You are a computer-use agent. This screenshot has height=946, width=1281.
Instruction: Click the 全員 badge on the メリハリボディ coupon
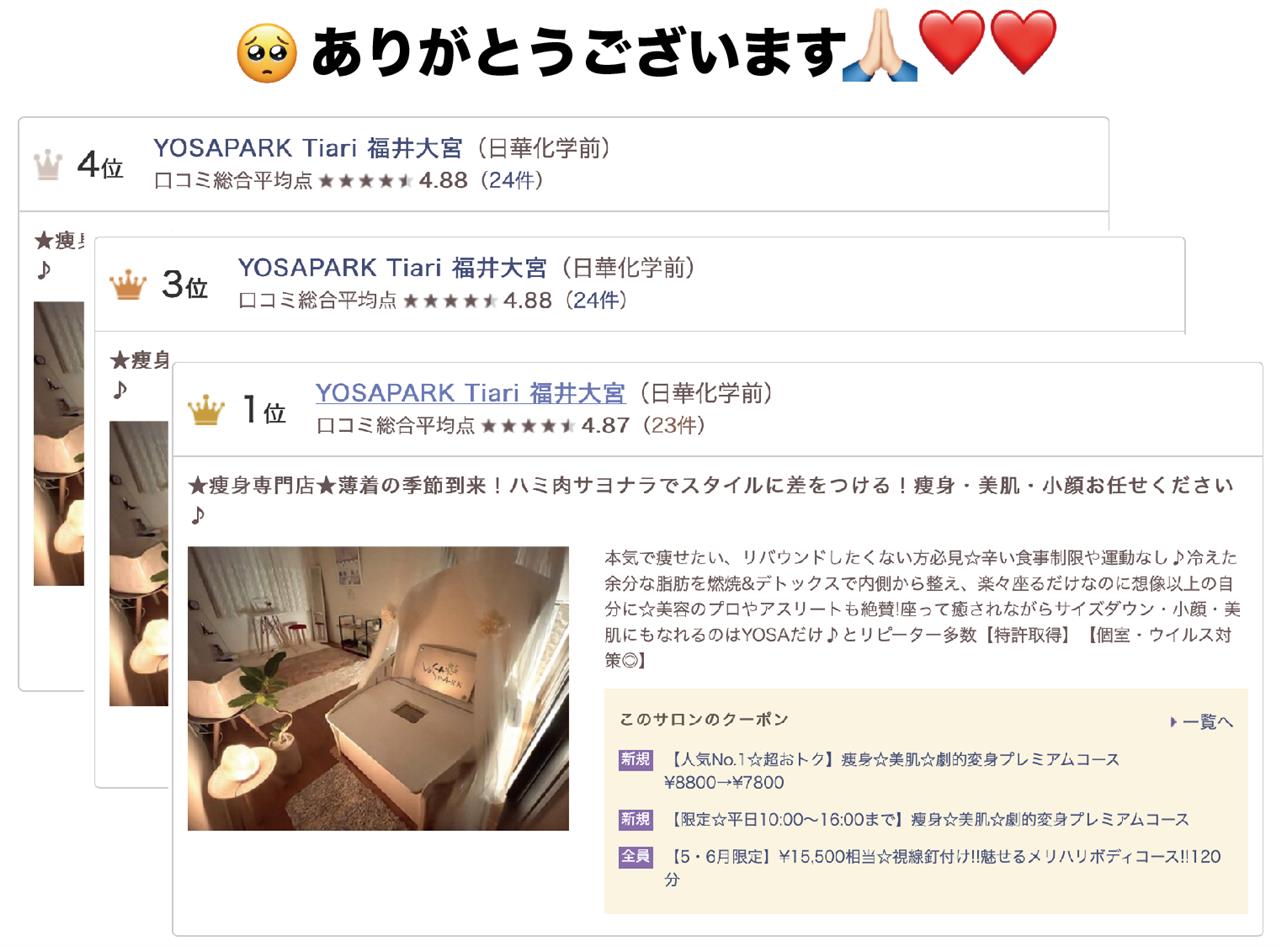point(635,857)
